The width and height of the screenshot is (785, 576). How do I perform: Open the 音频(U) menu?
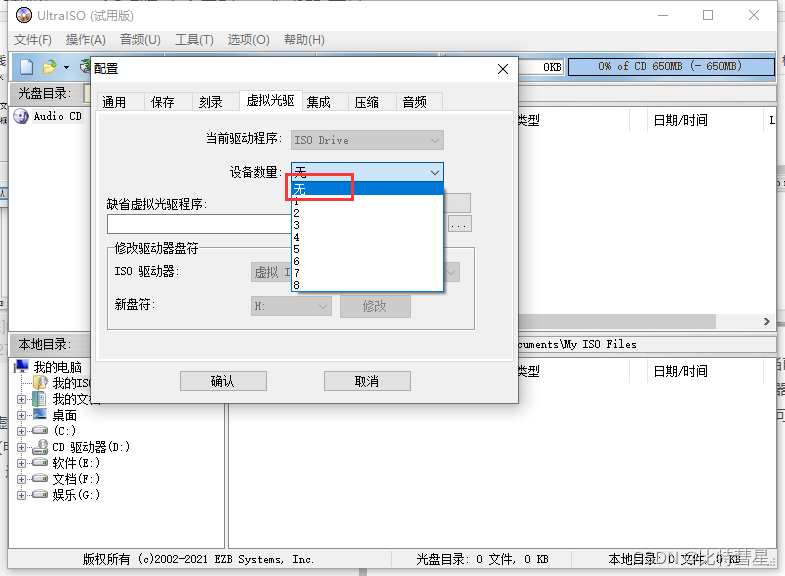[x=140, y=40]
